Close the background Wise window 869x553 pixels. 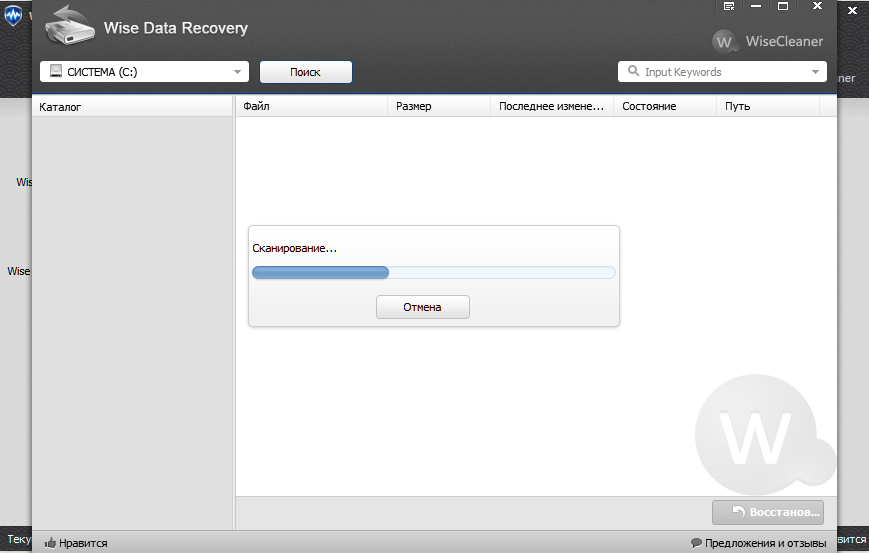[x=852, y=11]
